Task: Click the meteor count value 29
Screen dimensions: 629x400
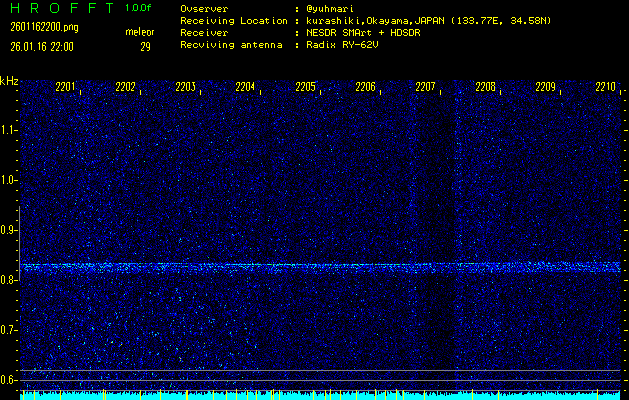Action: 145,45
